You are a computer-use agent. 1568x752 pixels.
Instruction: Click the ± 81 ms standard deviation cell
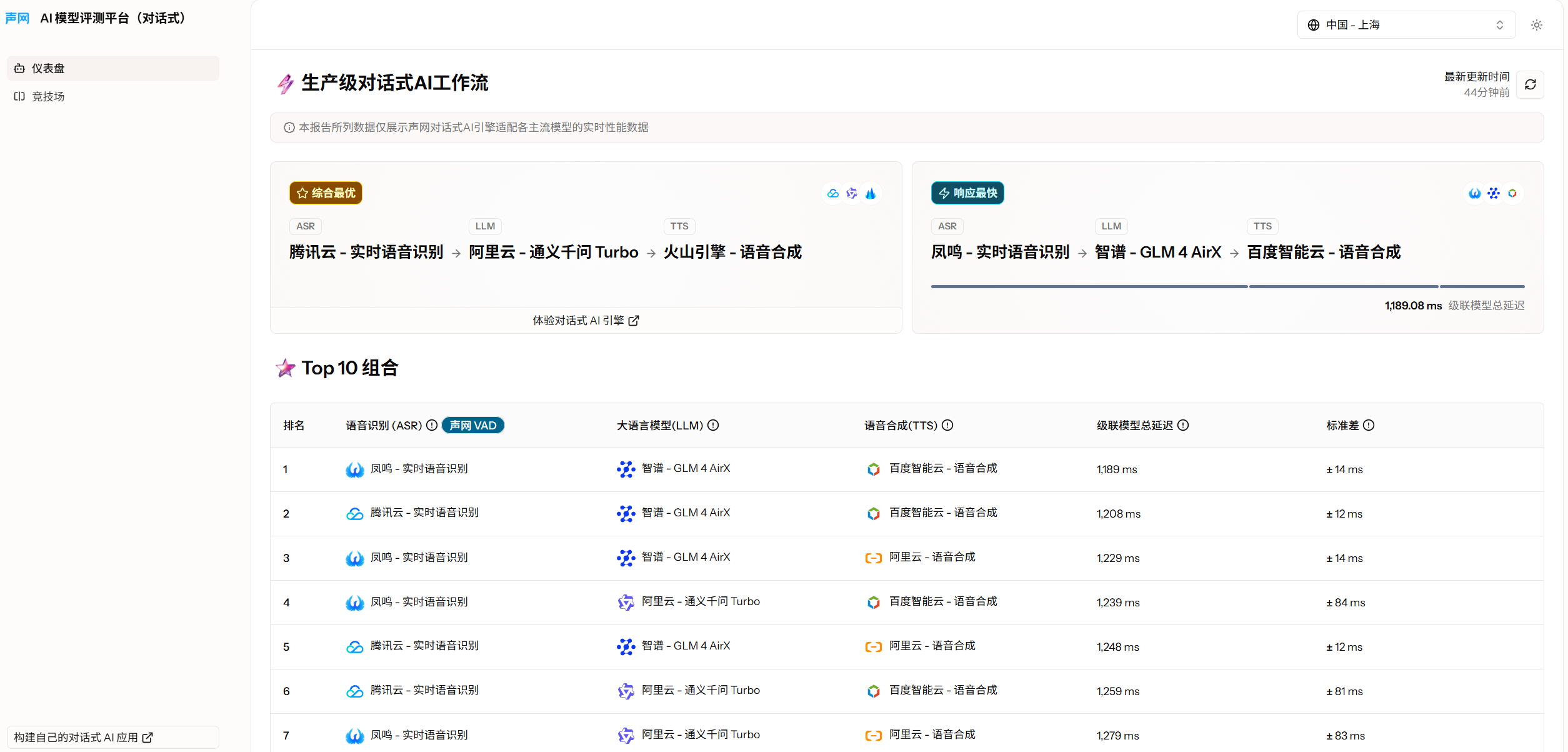(1344, 691)
